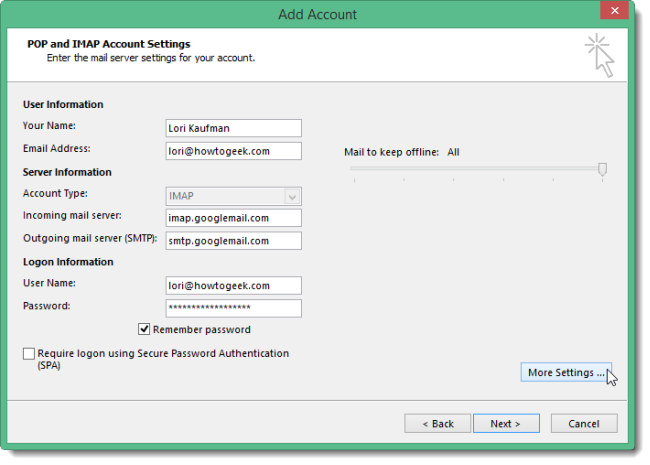Focus the Password field
Screen dimensions: 650x465
tap(233, 308)
